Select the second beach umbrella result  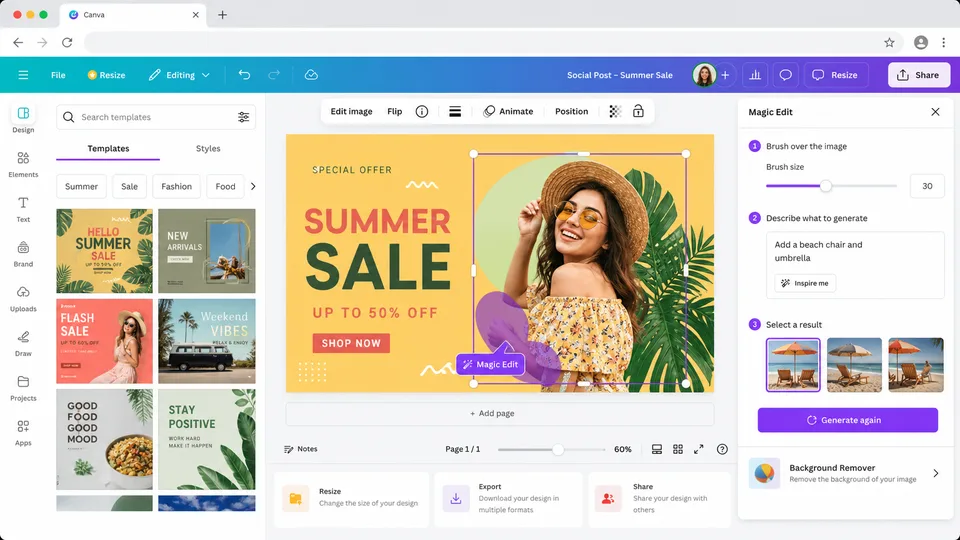(854, 365)
